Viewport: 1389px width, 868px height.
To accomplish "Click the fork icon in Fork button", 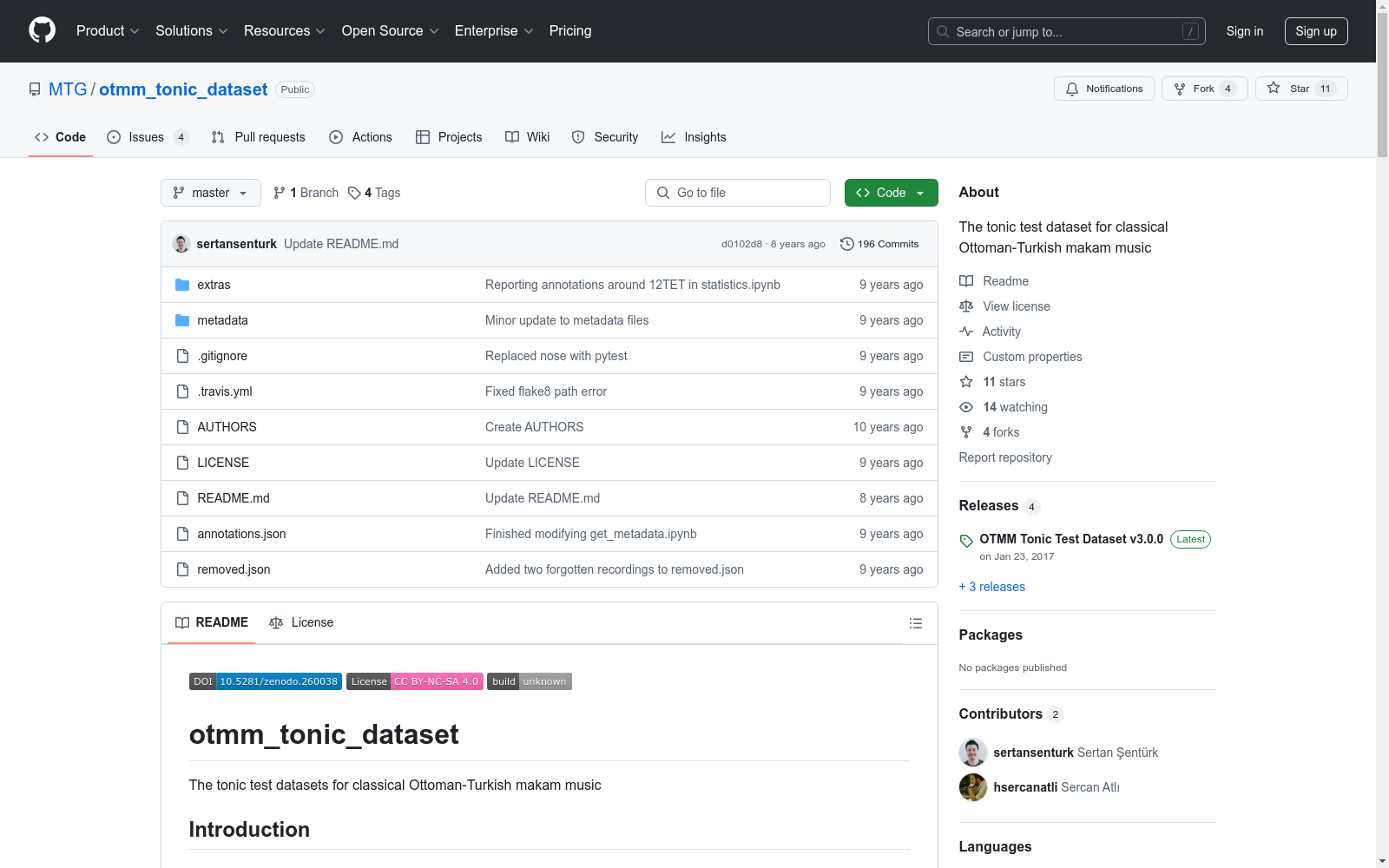I will 1180,89.
